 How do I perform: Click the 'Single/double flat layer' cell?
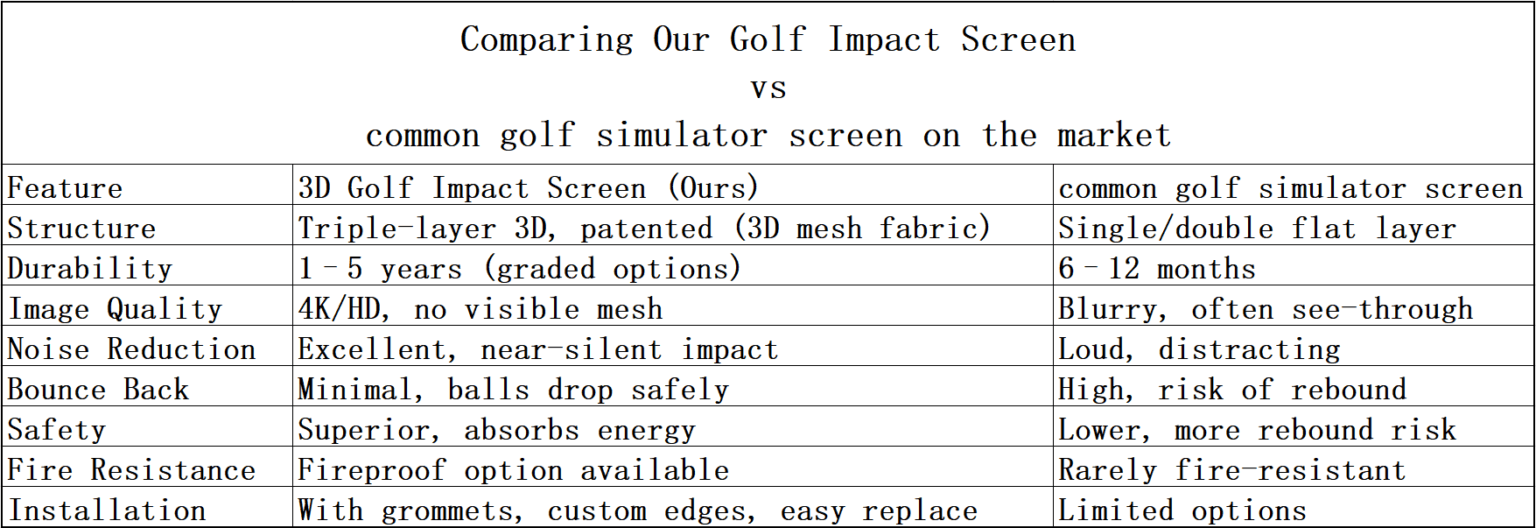point(1257,228)
